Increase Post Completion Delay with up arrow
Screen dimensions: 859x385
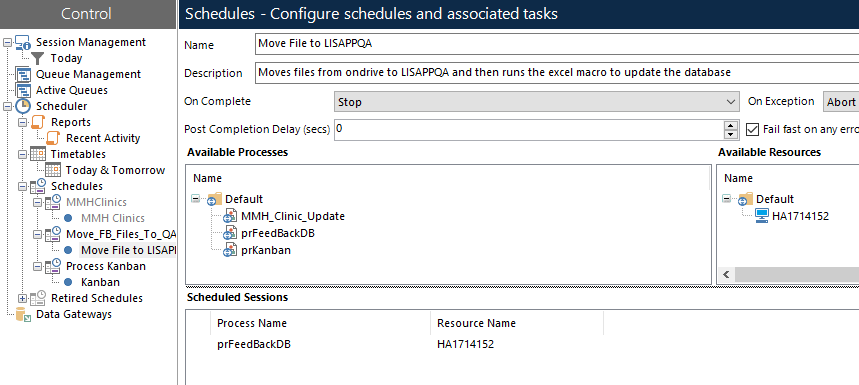pos(731,125)
